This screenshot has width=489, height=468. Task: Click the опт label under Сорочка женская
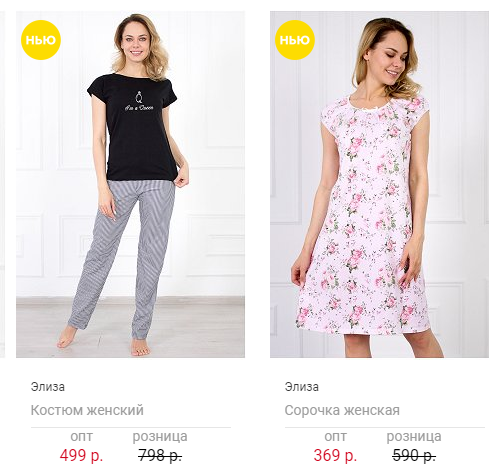(335, 436)
